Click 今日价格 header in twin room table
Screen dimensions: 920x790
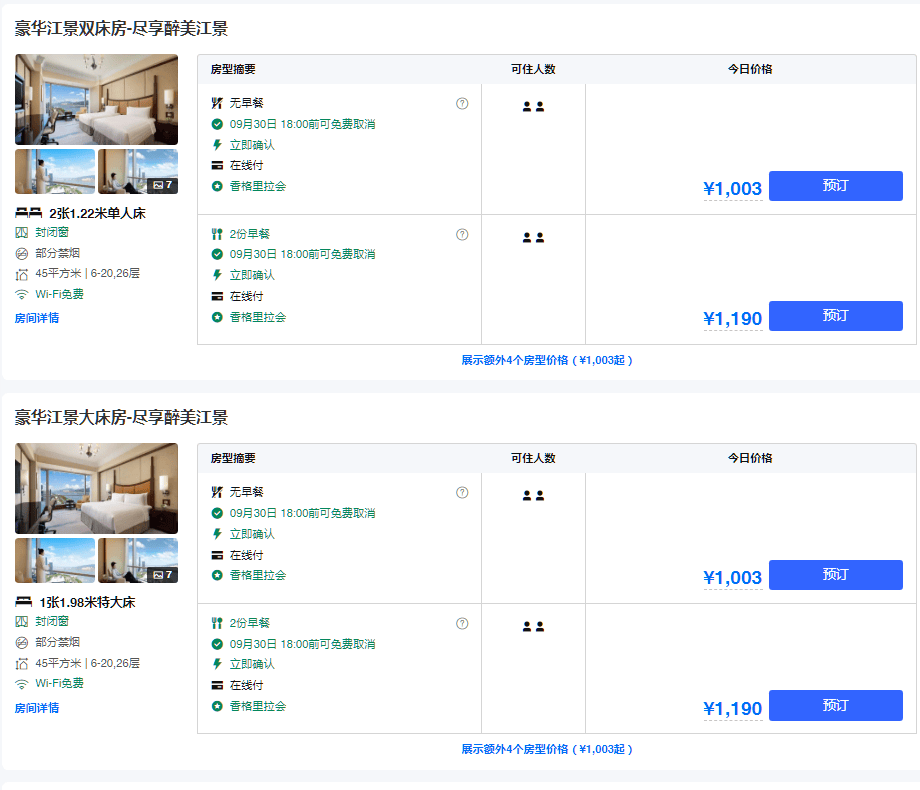tap(750, 69)
